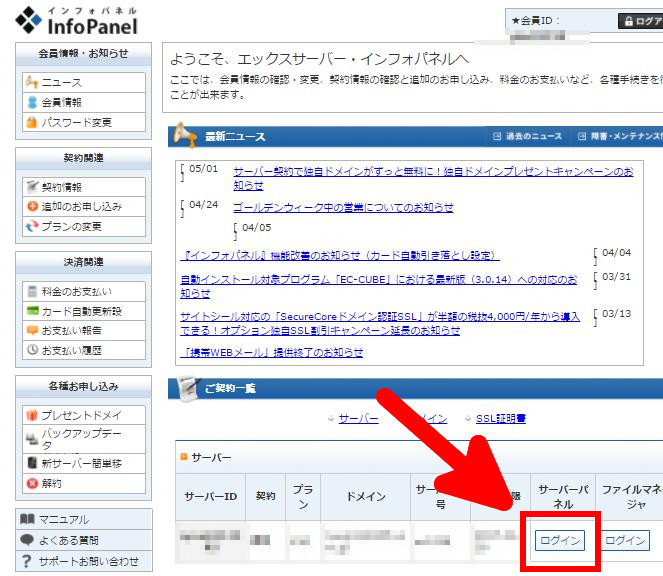Open カード自動更新設定 page

pos(84,311)
